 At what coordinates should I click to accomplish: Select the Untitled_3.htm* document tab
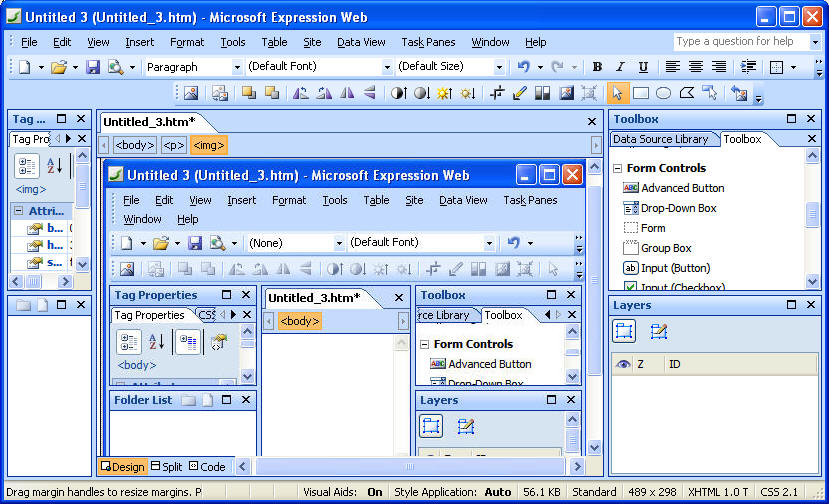point(149,122)
